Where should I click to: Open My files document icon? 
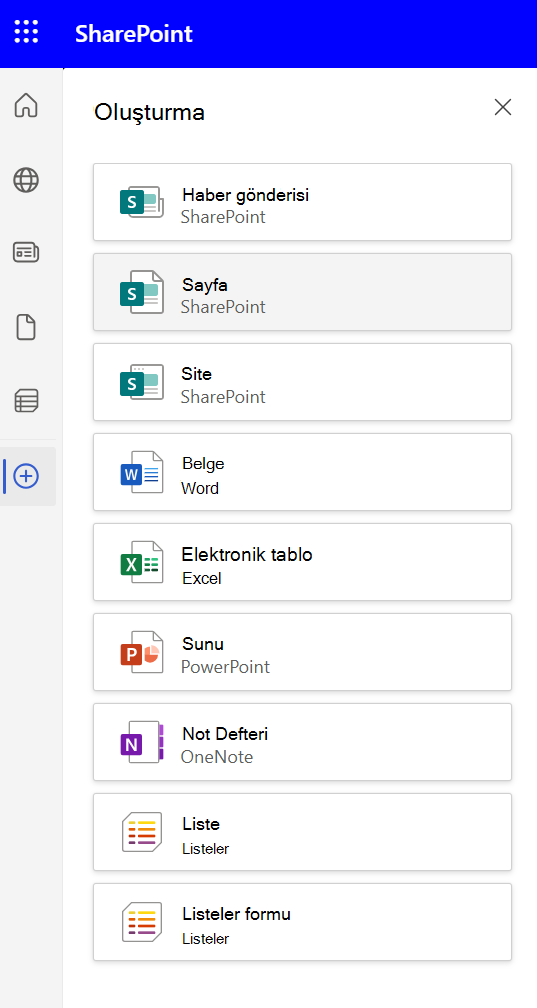(26, 328)
